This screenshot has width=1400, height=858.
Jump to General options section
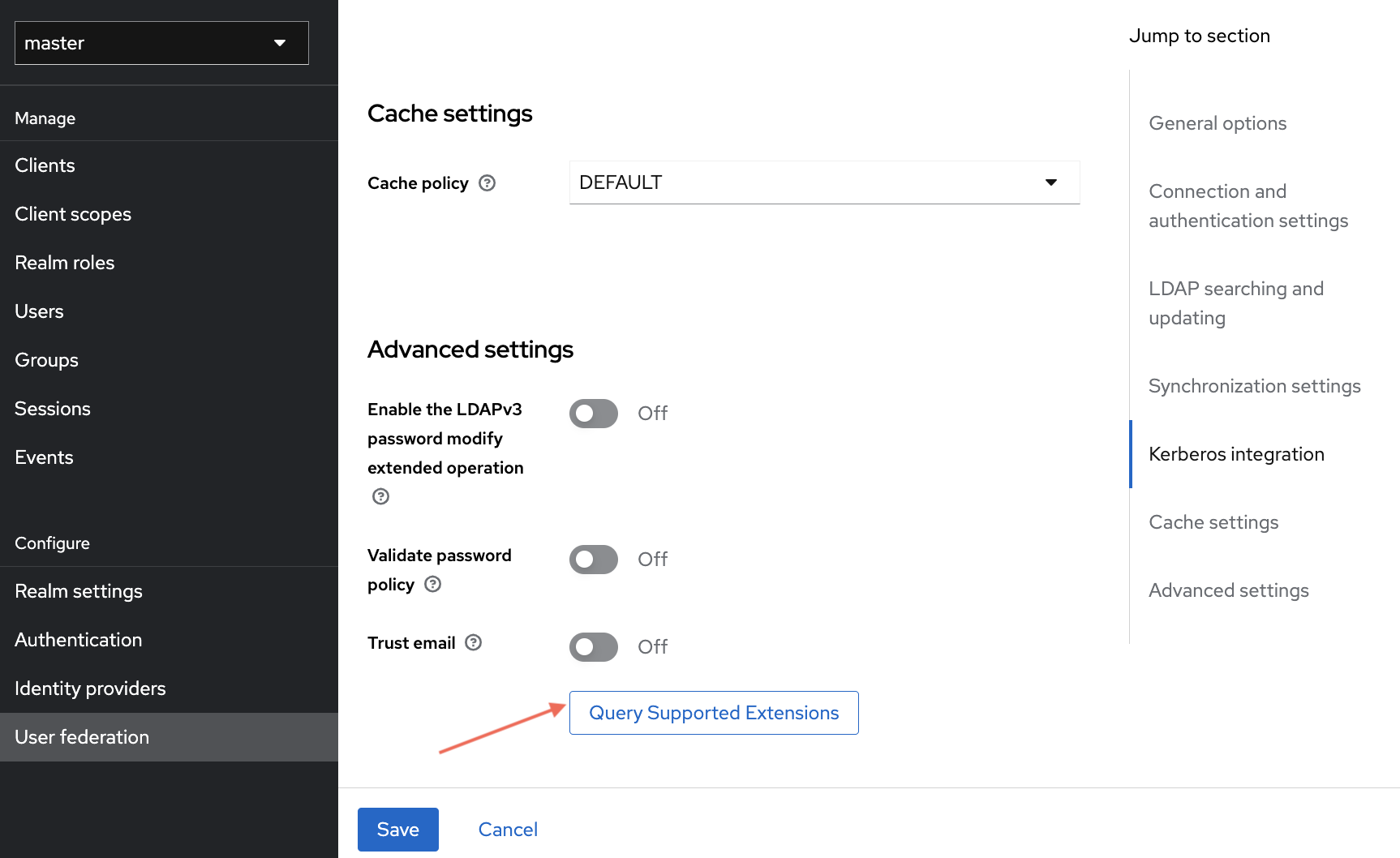(x=1217, y=123)
